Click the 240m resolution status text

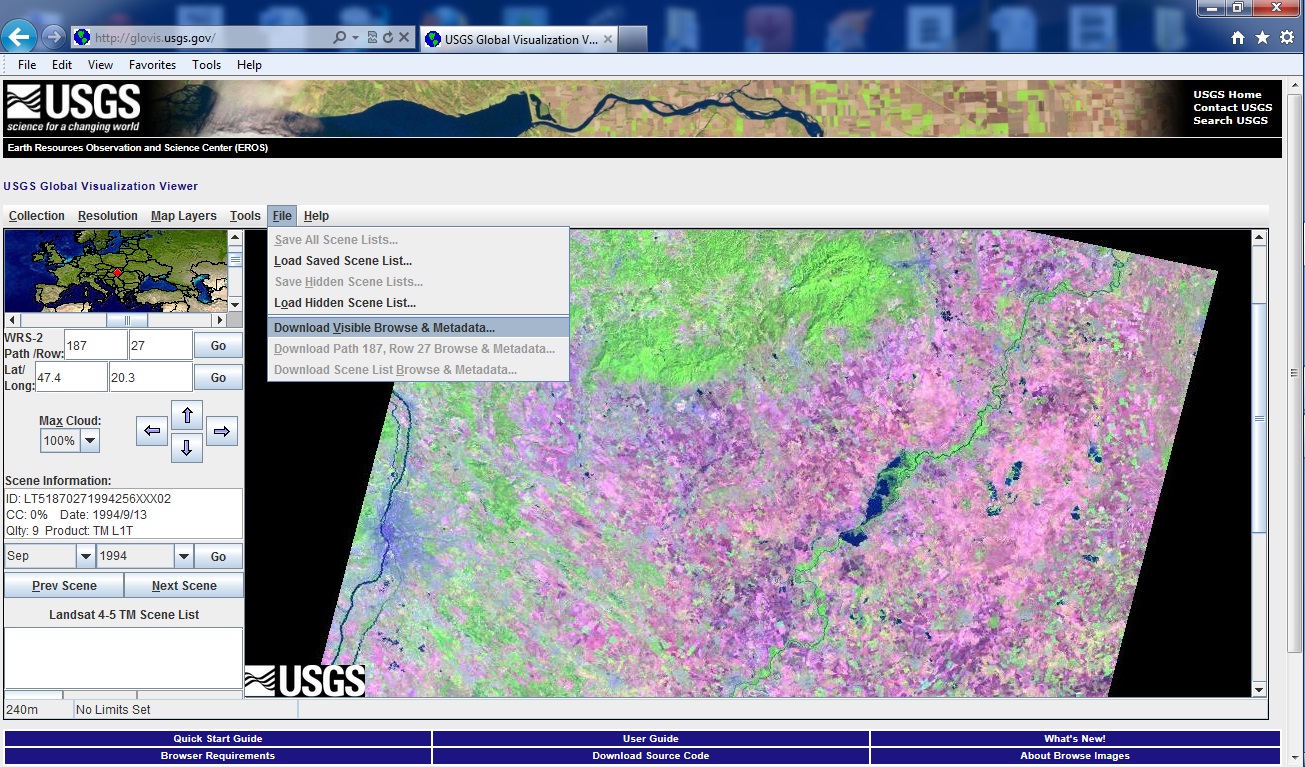pos(20,710)
